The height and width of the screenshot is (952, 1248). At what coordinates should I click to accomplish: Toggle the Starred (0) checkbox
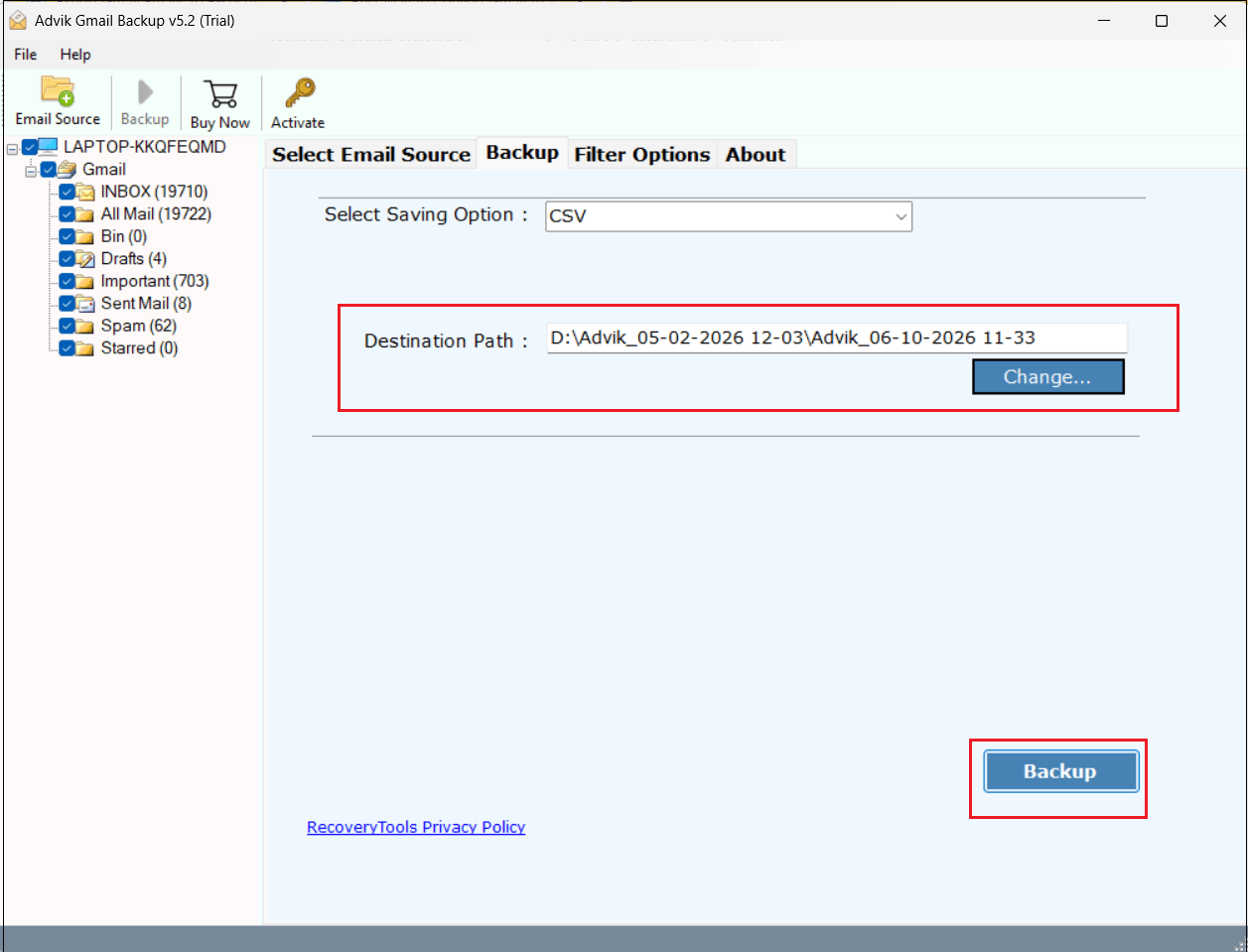click(67, 348)
